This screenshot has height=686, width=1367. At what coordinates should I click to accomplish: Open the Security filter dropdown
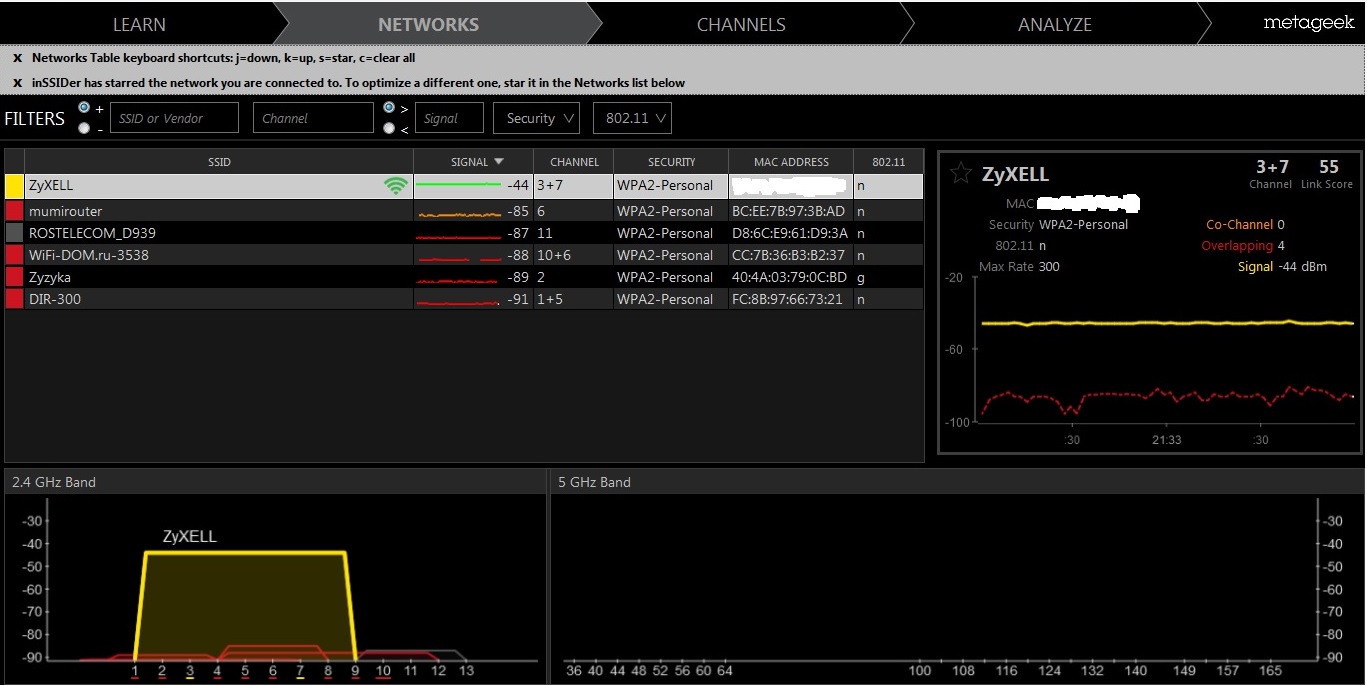pos(536,118)
